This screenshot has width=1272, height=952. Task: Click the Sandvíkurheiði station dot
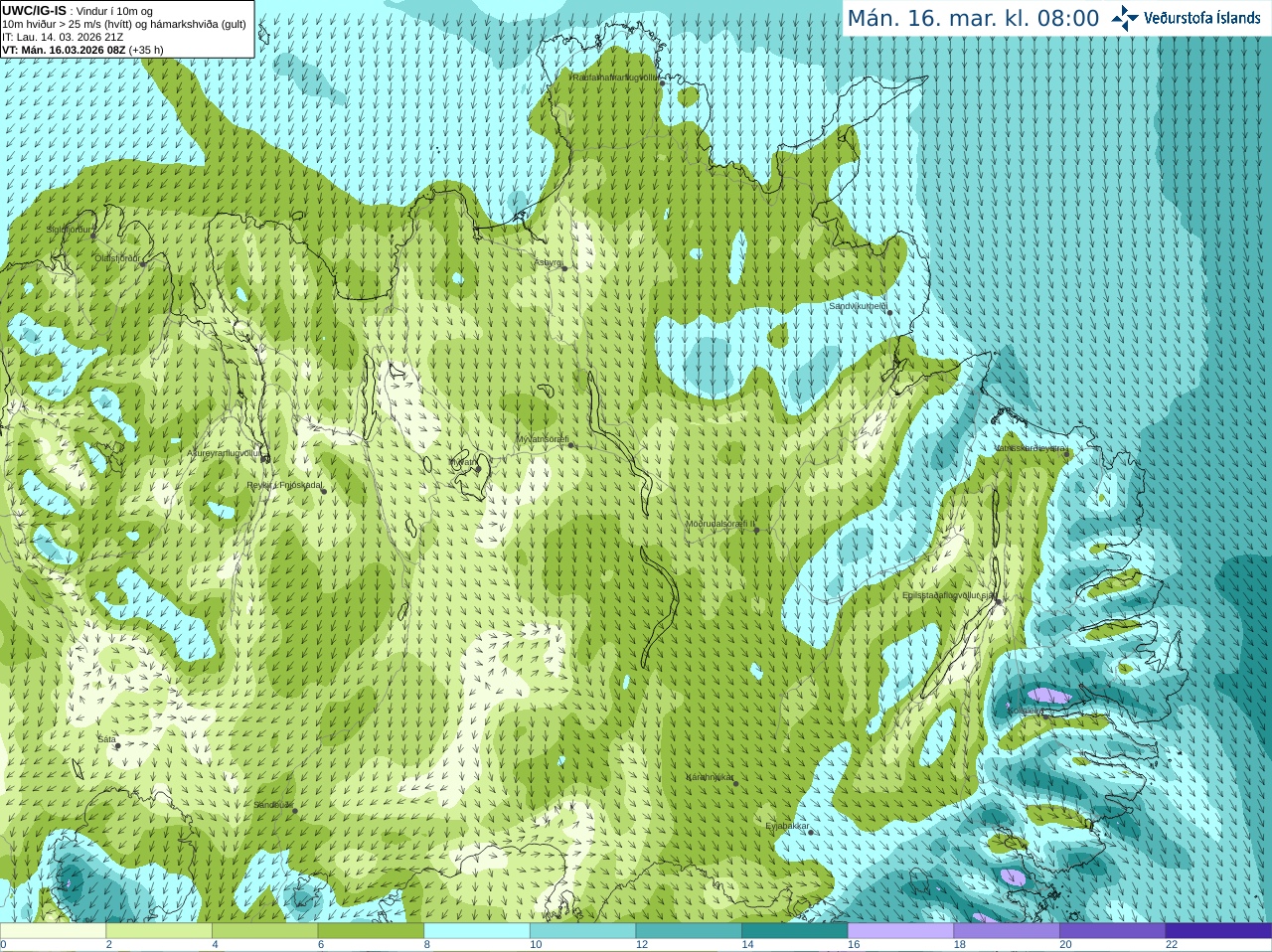click(x=889, y=313)
